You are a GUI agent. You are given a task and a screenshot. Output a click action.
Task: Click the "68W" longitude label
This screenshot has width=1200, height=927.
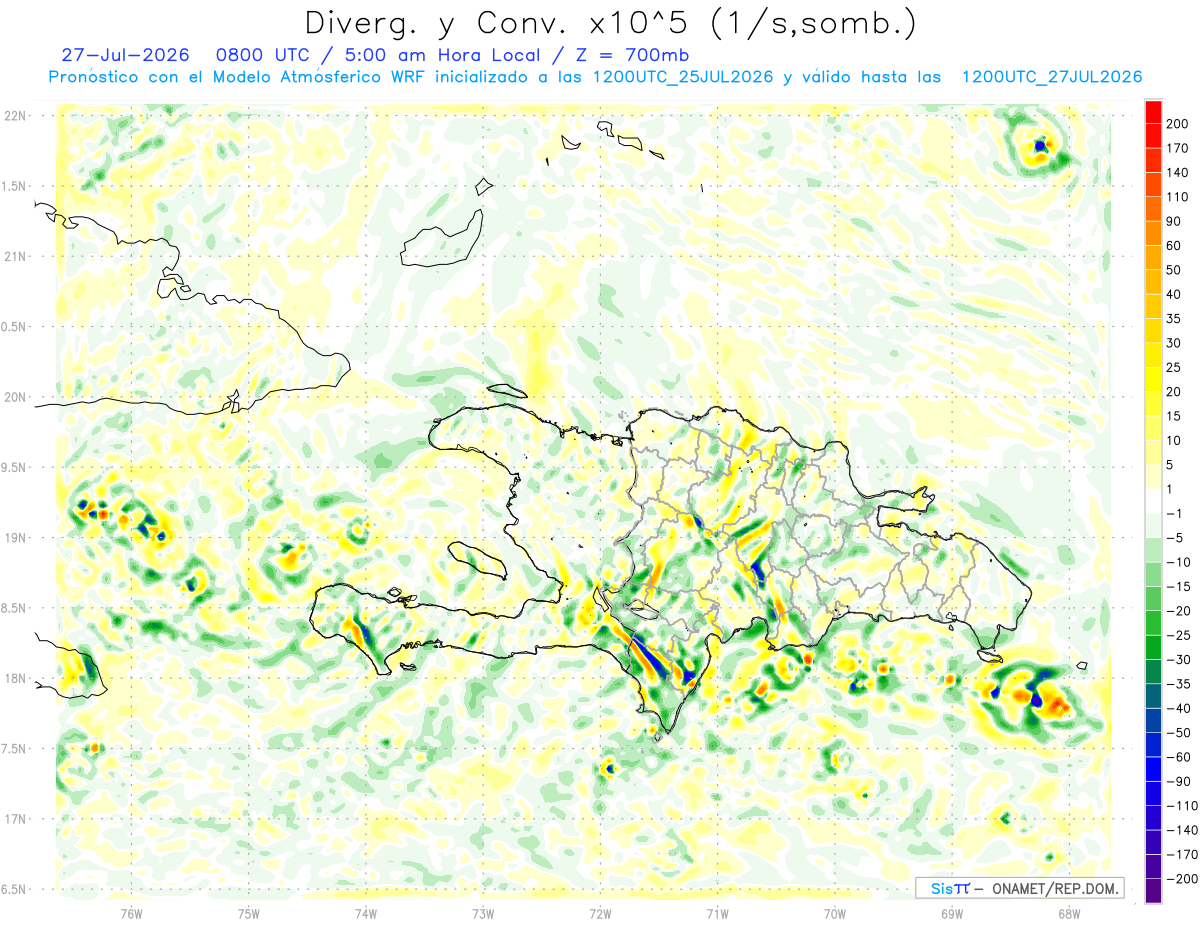(1069, 914)
